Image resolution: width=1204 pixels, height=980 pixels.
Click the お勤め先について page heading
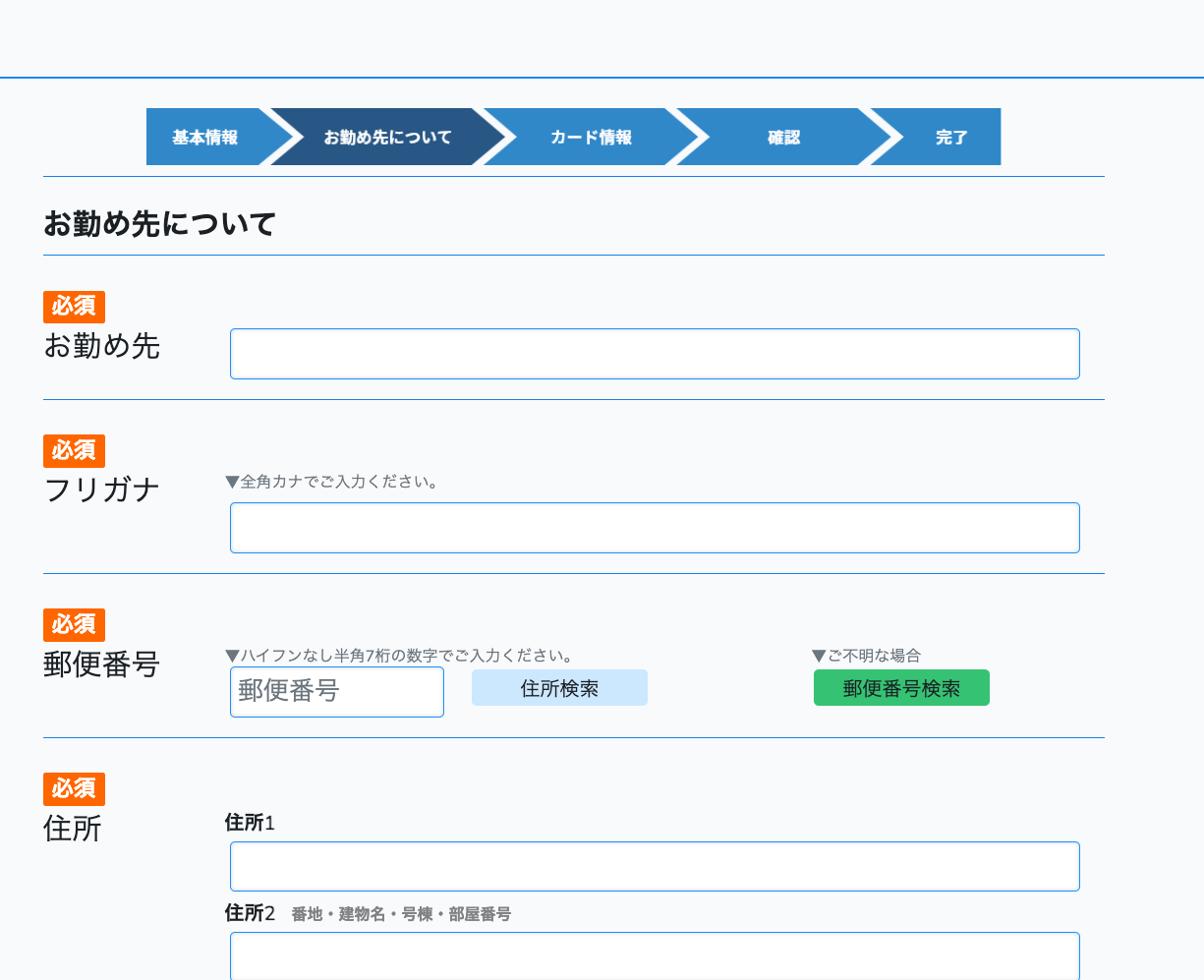tap(159, 224)
